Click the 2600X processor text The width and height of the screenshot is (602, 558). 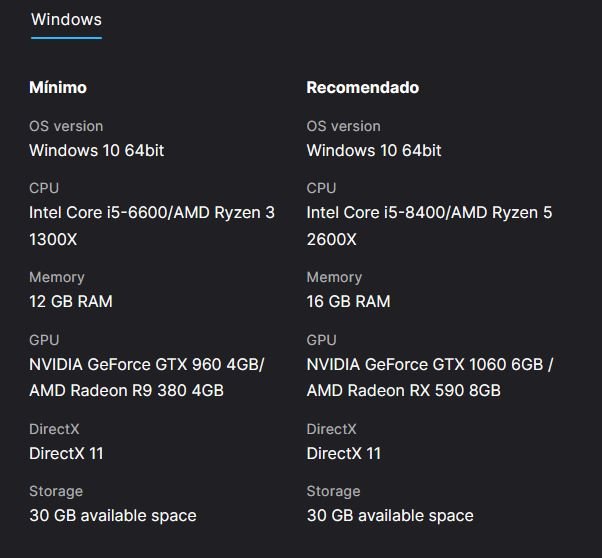[332, 240]
